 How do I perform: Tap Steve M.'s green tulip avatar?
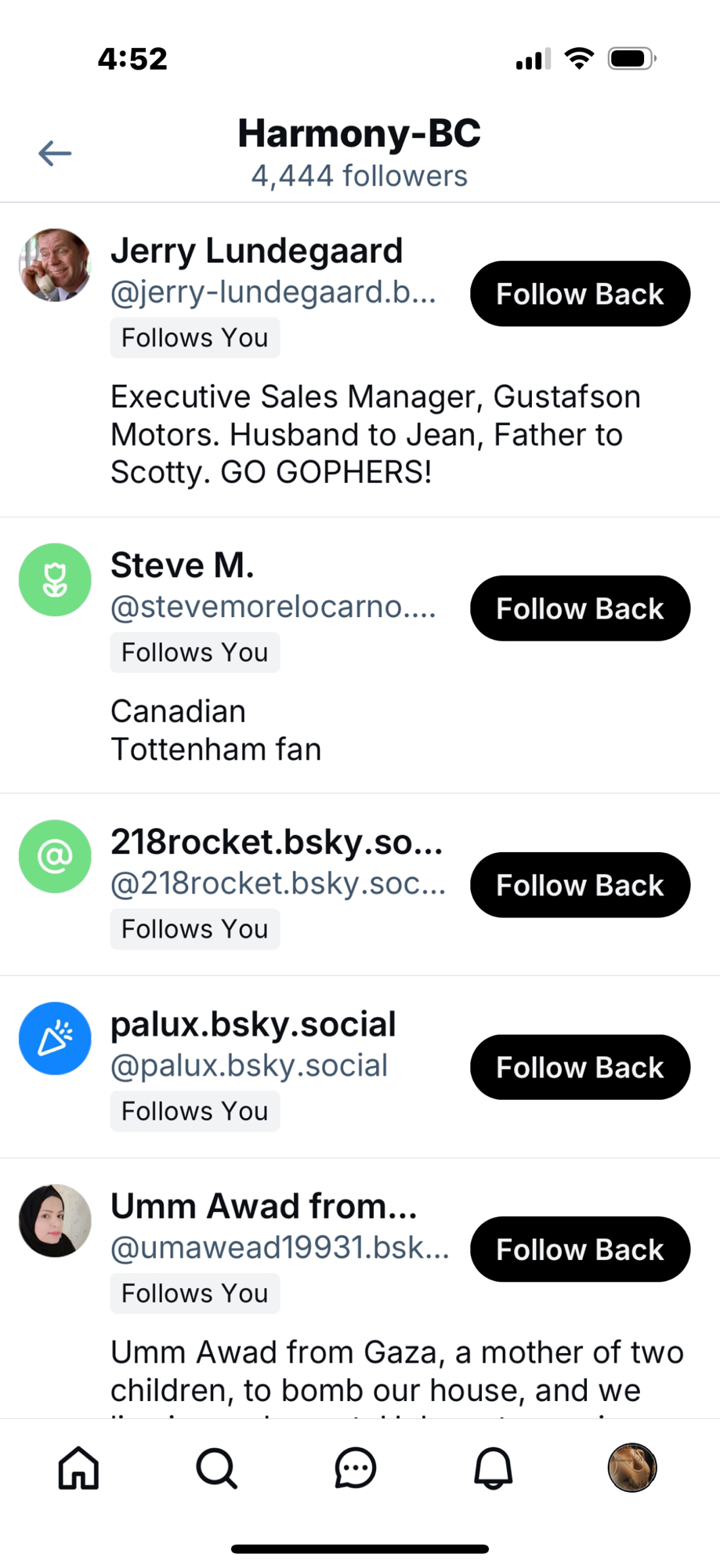pos(55,580)
